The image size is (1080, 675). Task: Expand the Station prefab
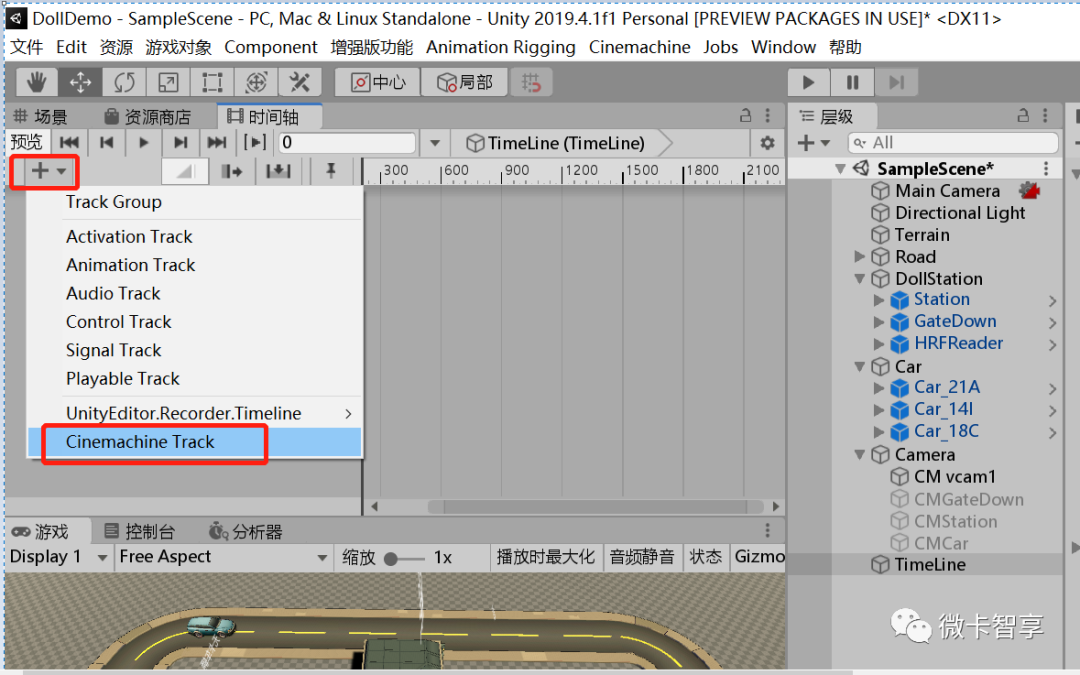point(878,300)
